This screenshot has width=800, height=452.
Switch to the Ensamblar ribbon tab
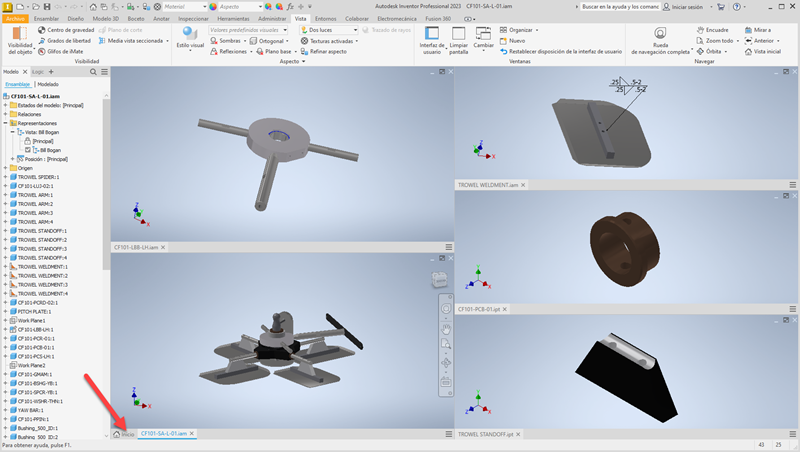(x=46, y=19)
